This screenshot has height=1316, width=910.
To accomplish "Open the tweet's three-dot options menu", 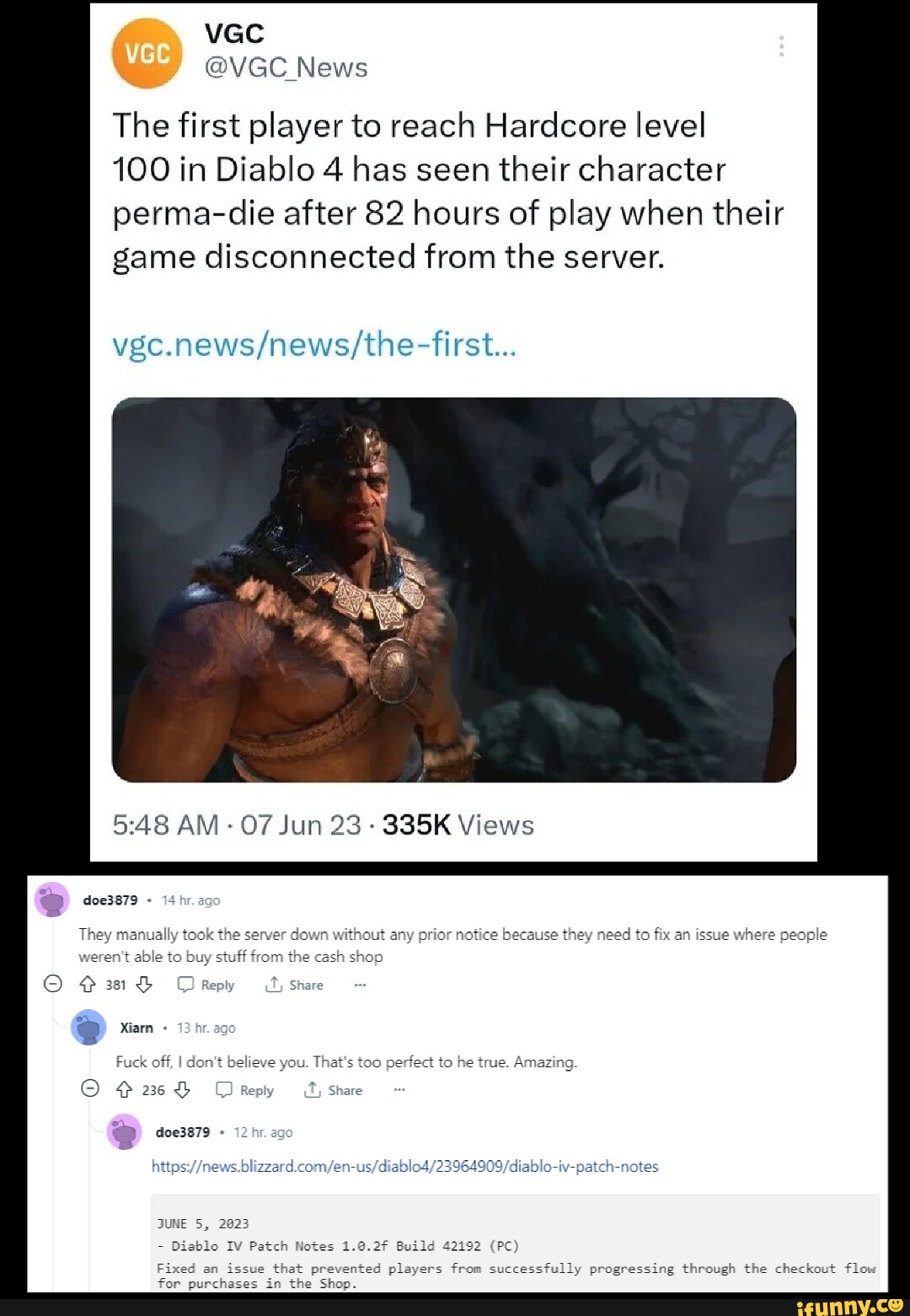I will (x=782, y=46).
